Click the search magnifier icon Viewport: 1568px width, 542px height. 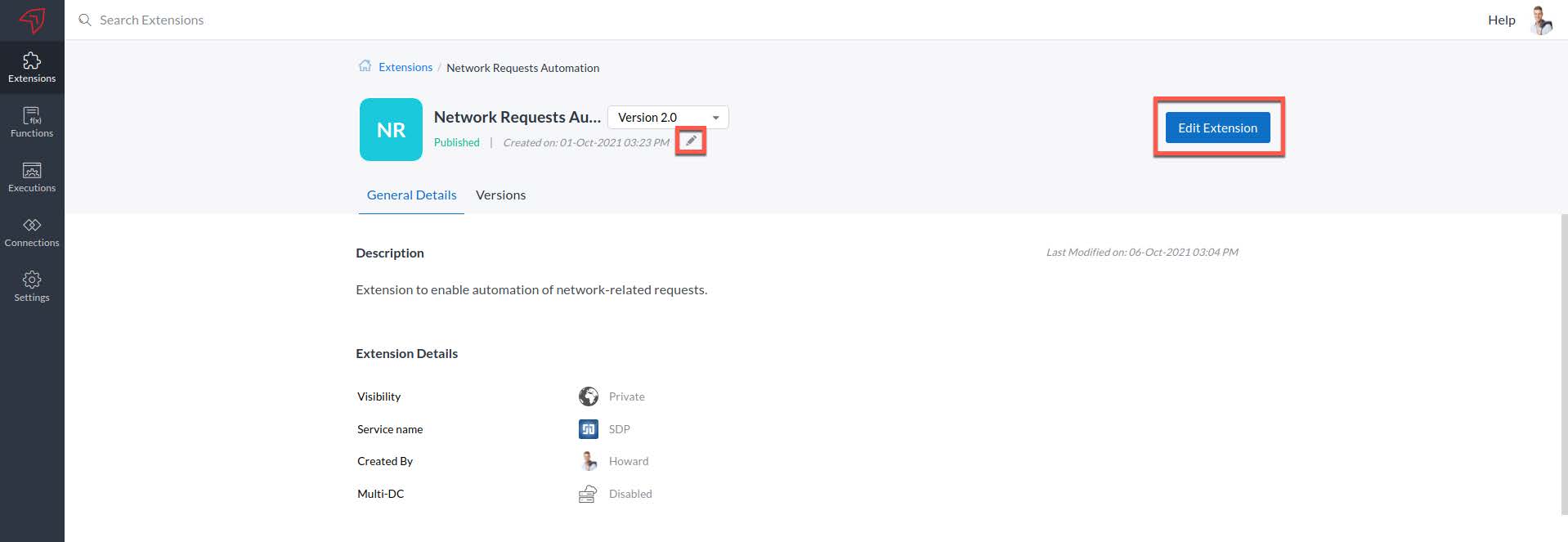click(x=84, y=20)
